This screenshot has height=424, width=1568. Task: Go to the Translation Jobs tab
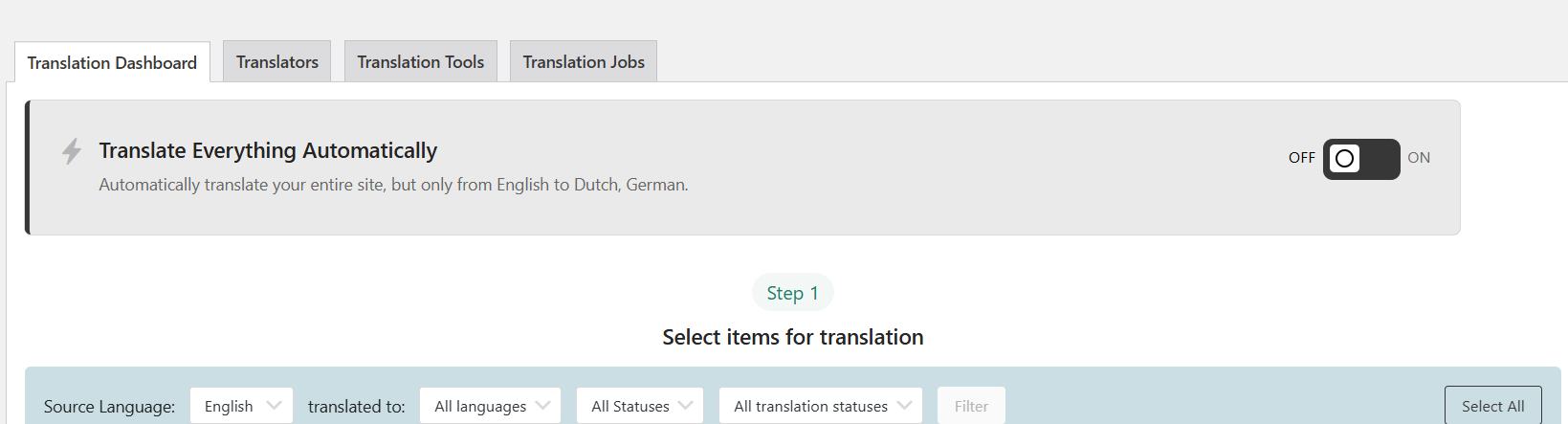[x=584, y=61]
